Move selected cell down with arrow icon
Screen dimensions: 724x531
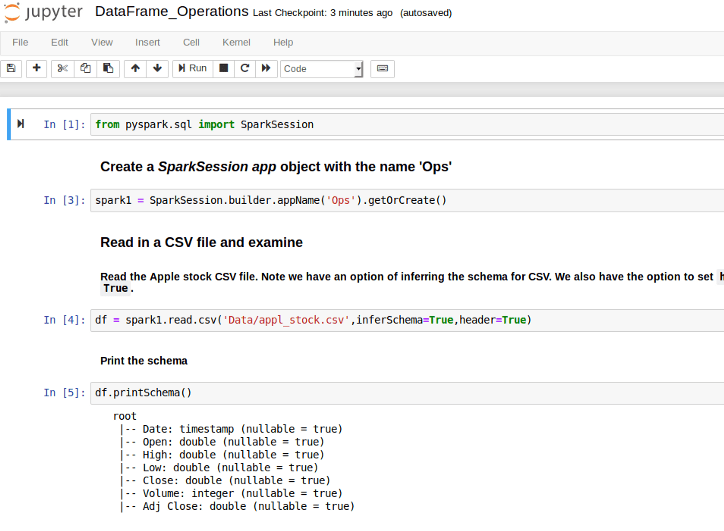[x=157, y=68]
